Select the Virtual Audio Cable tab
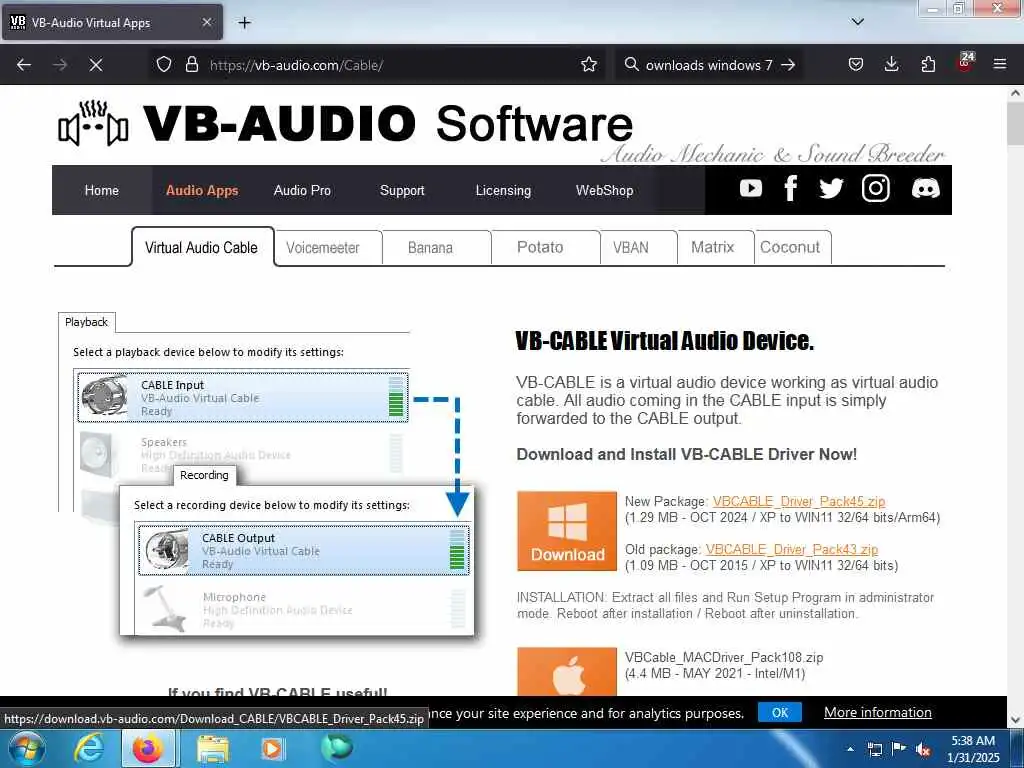The width and height of the screenshot is (1024, 768). click(x=202, y=248)
